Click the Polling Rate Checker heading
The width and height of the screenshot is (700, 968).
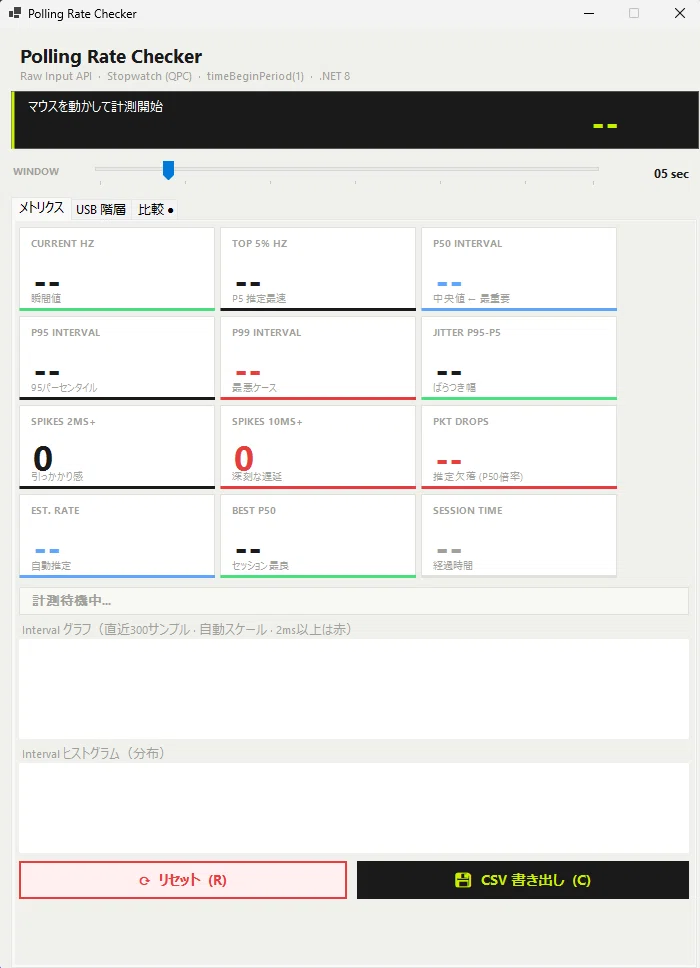tap(111, 56)
